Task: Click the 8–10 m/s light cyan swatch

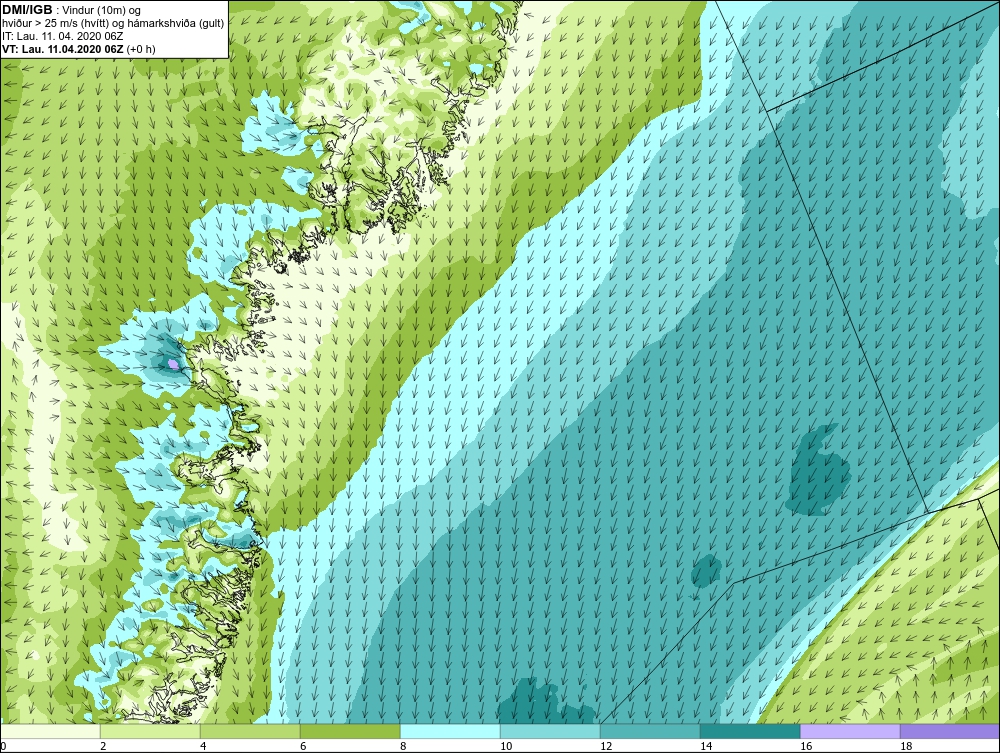Action: 450,731
